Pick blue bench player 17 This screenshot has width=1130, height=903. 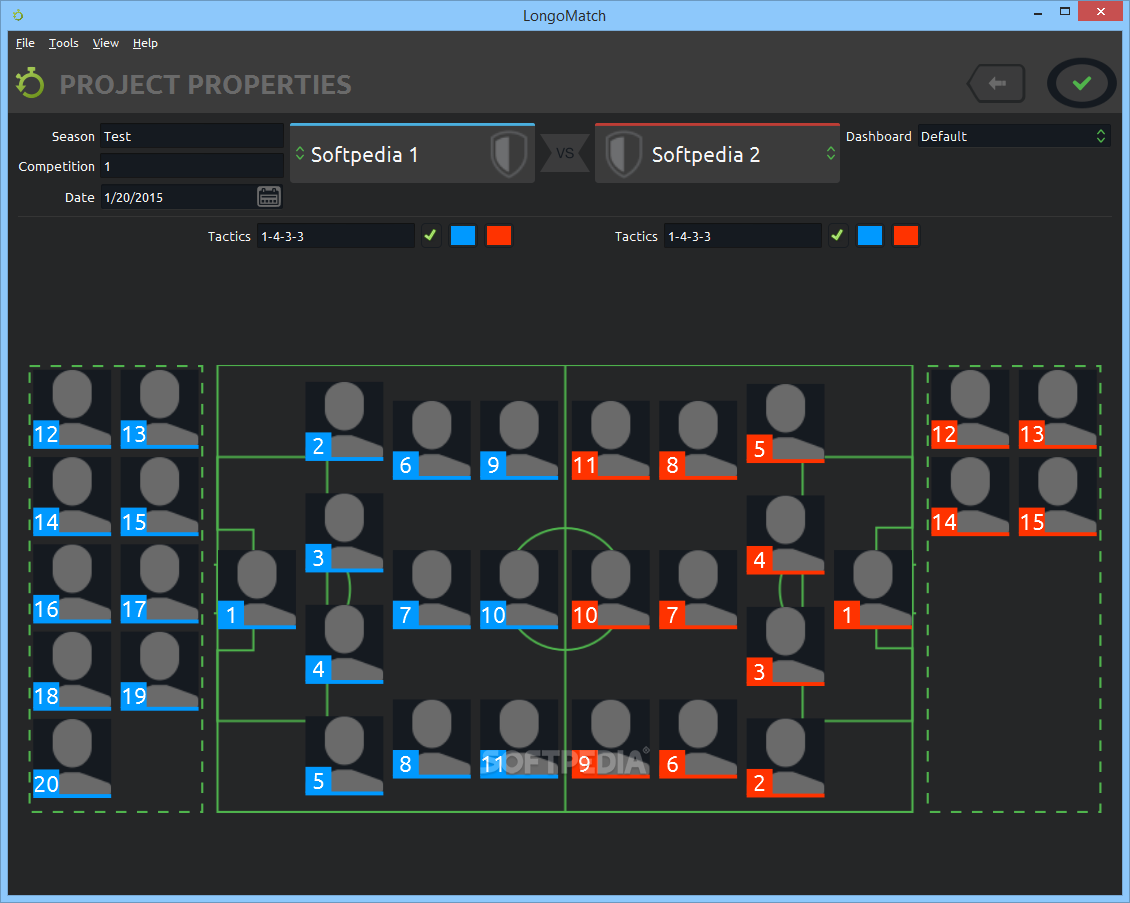[x=159, y=584]
